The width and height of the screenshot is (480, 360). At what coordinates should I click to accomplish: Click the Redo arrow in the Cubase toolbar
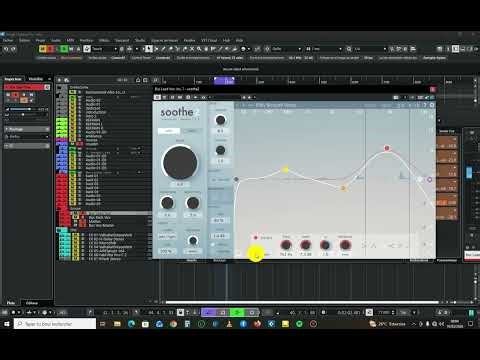[13, 49]
